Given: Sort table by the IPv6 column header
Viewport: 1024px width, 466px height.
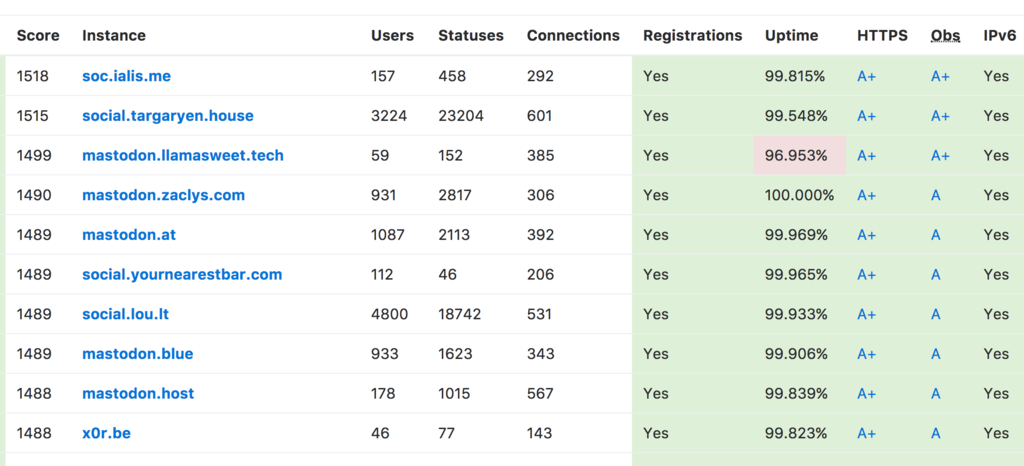Looking at the screenshot, I should (1000, 35).
